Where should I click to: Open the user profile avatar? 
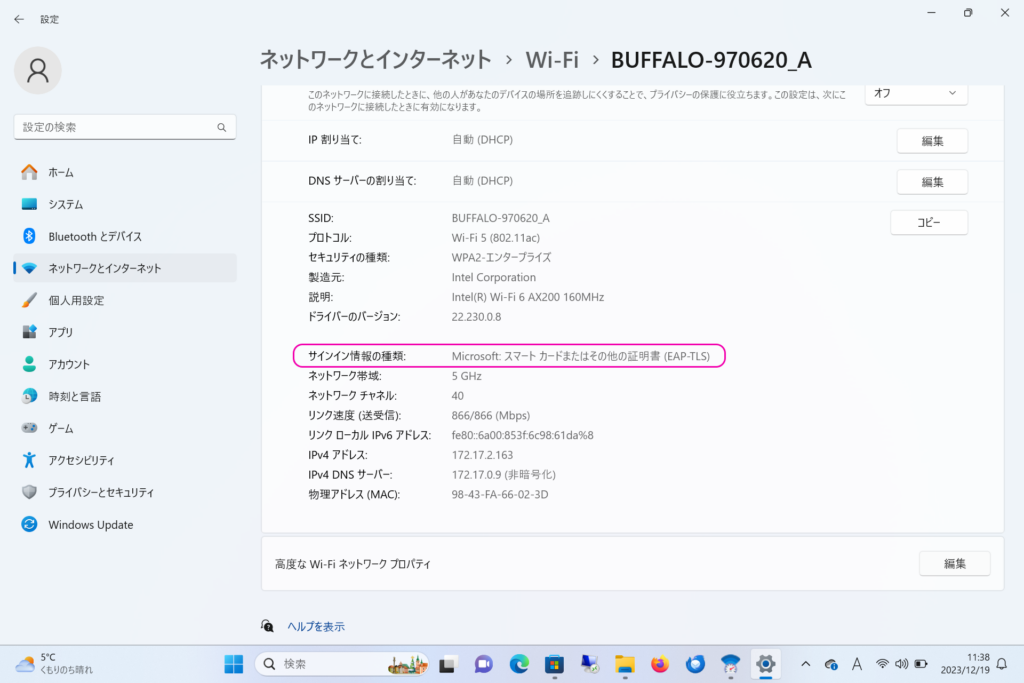[38, 70]
